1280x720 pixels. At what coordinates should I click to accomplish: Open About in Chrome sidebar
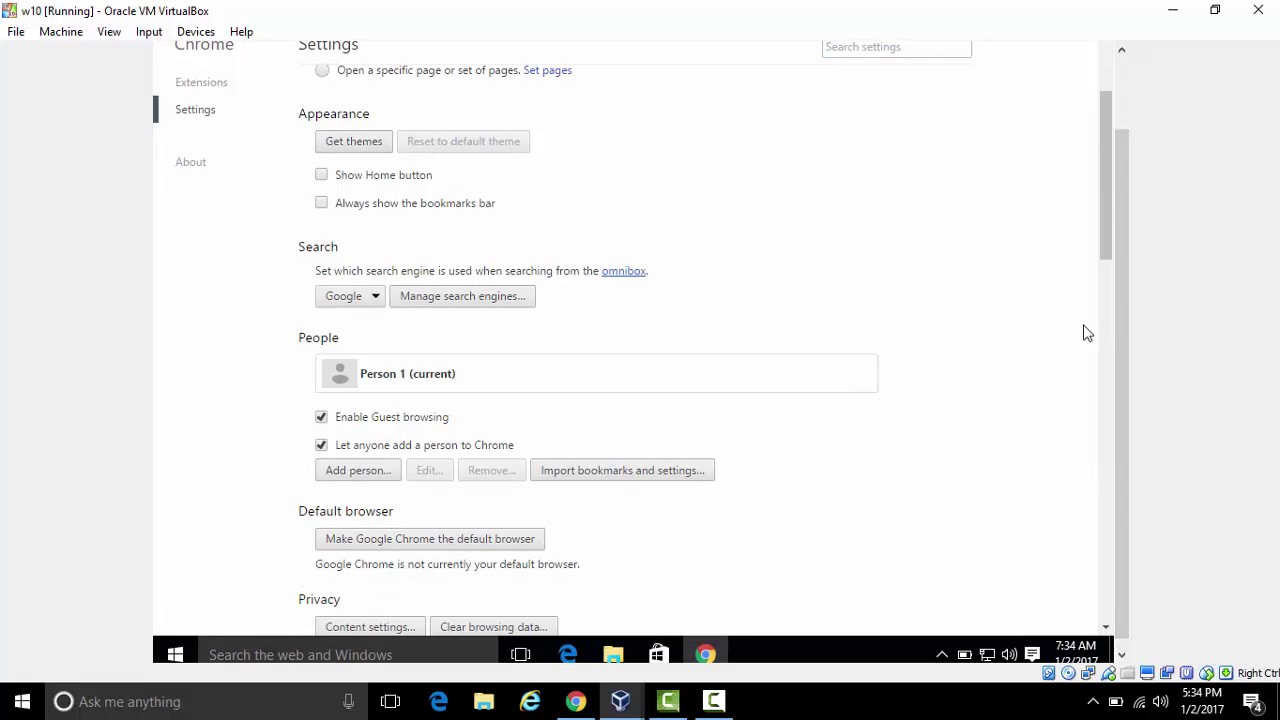coord(190,162)
